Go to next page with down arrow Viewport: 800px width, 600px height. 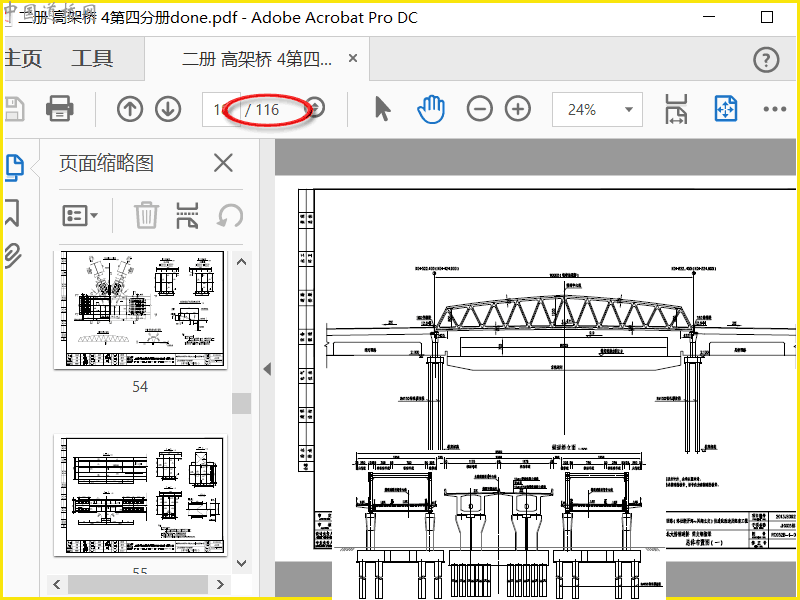(168, 109)
